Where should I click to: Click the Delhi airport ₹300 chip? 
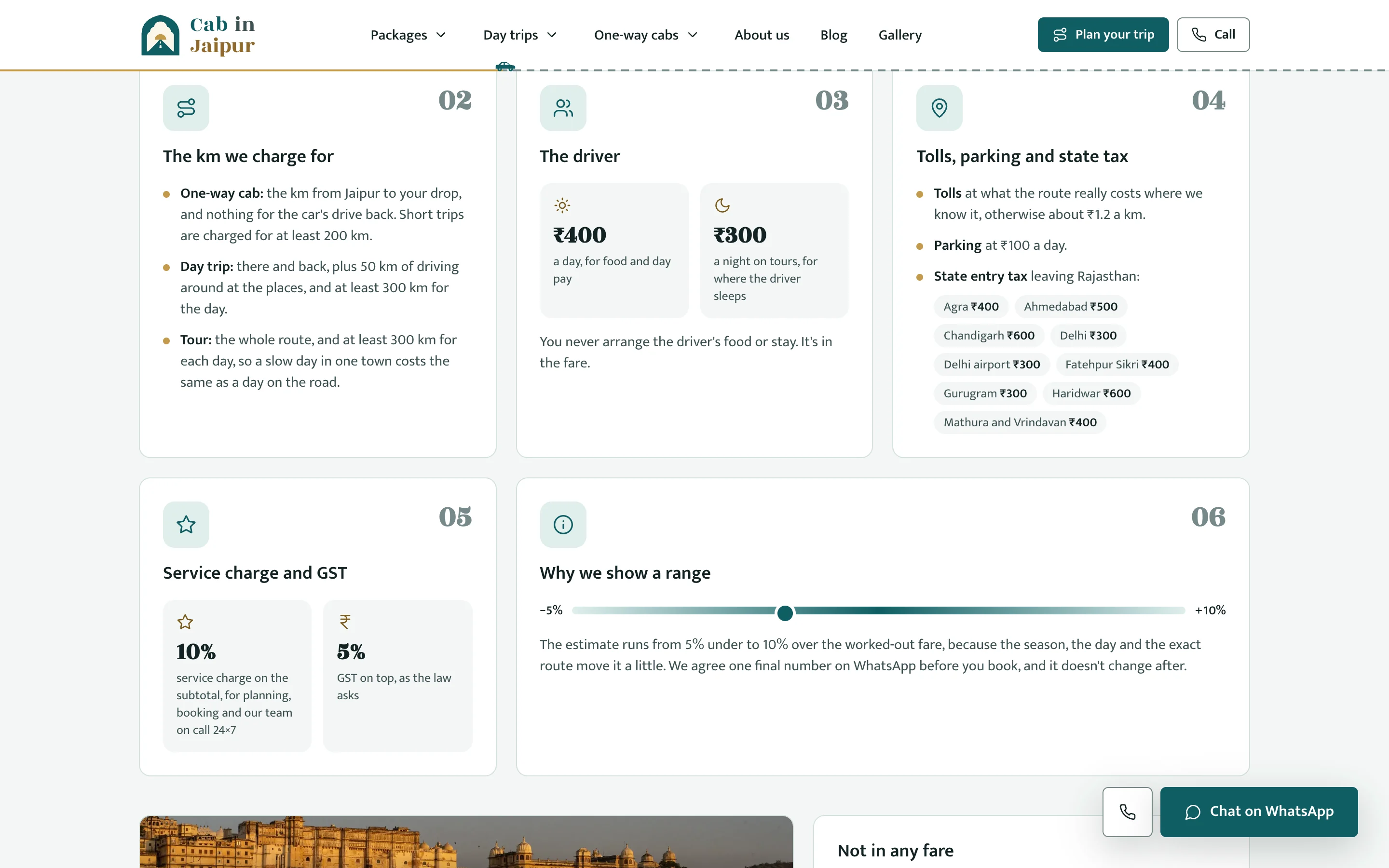(x=991, y=365)
